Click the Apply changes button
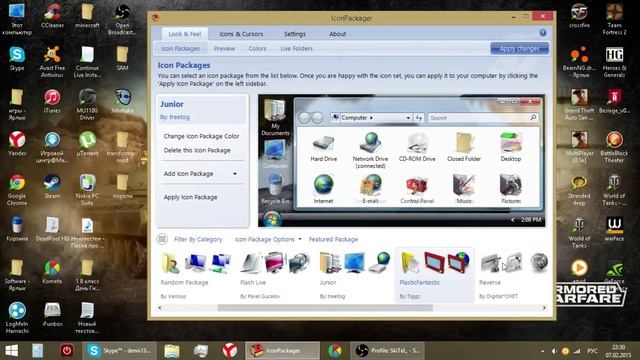The width and height of the screenshot is (640, 360). click(519, 49)
